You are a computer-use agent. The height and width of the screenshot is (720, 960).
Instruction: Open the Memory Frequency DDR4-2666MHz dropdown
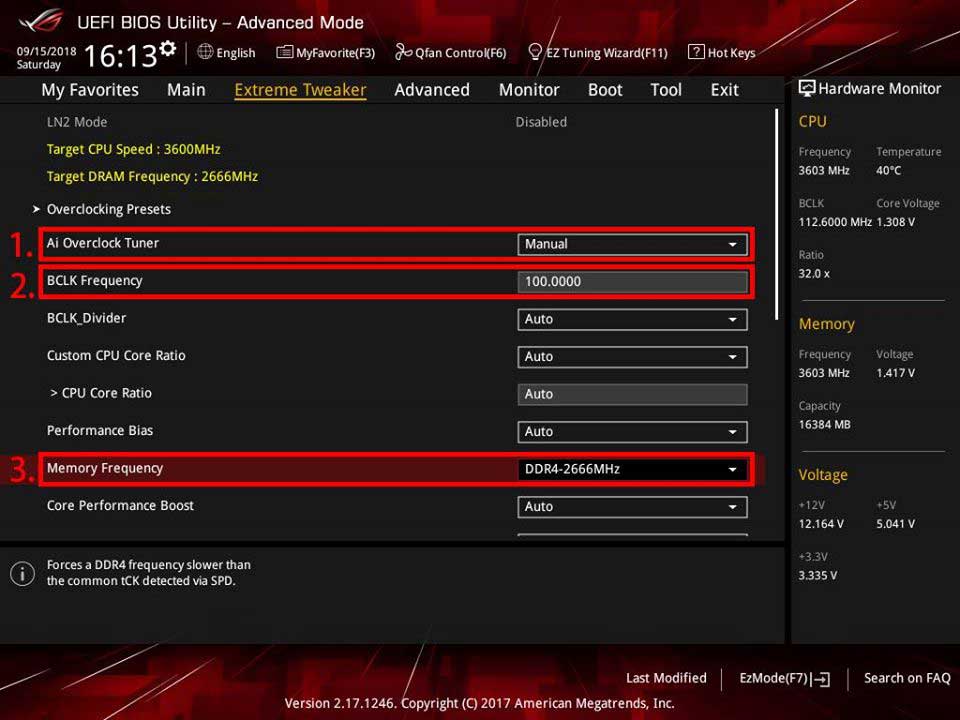(632, 470)
